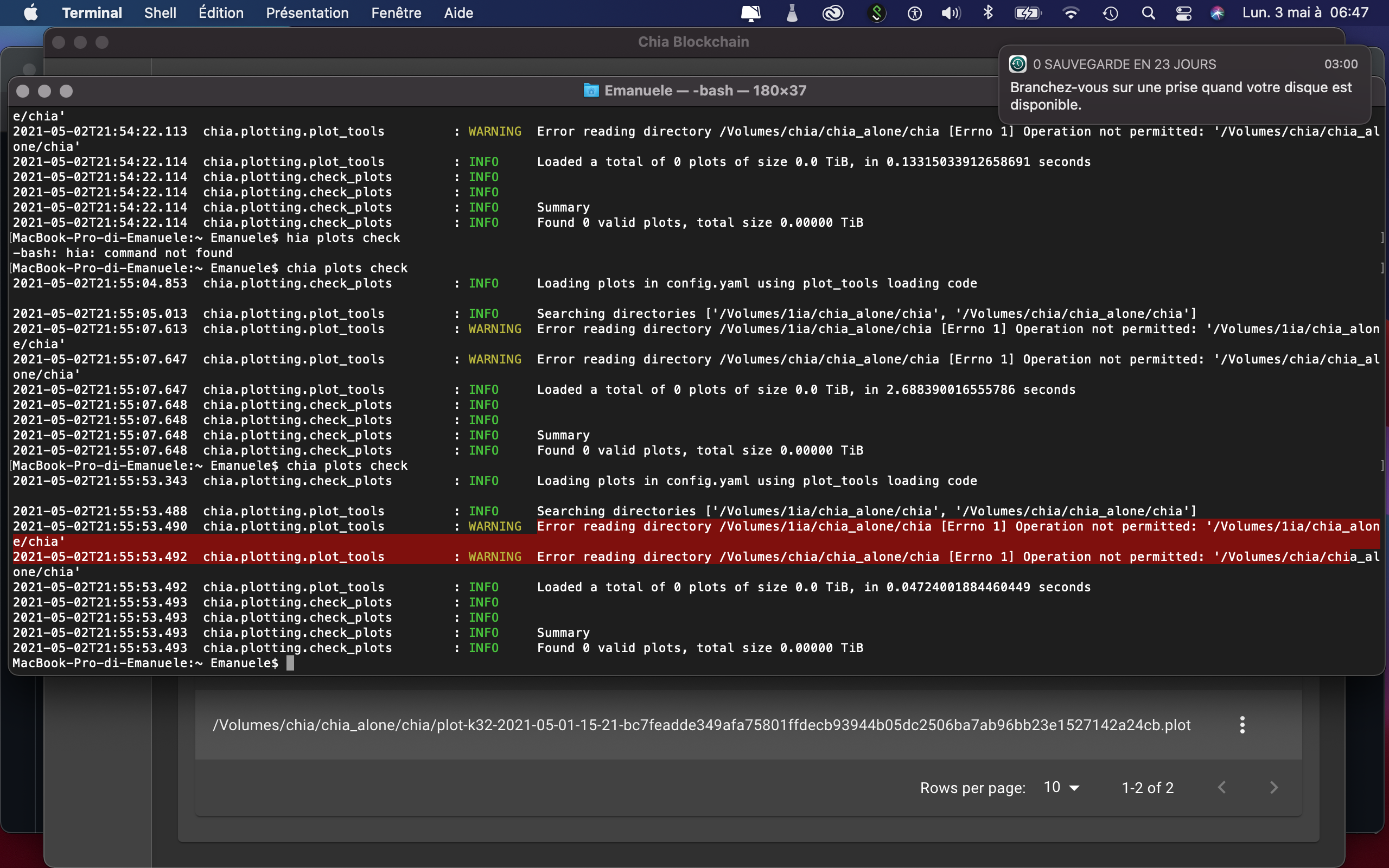This screenshot has width=1389, height=868.
Task: Open the battery status icon
Action: (1028, 12)
